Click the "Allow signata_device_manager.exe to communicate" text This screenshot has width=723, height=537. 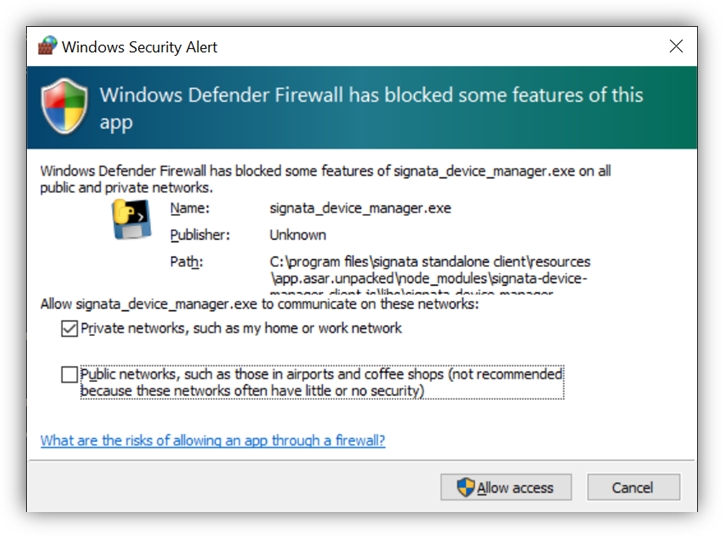pyautogui.click(x=260, y=303)
